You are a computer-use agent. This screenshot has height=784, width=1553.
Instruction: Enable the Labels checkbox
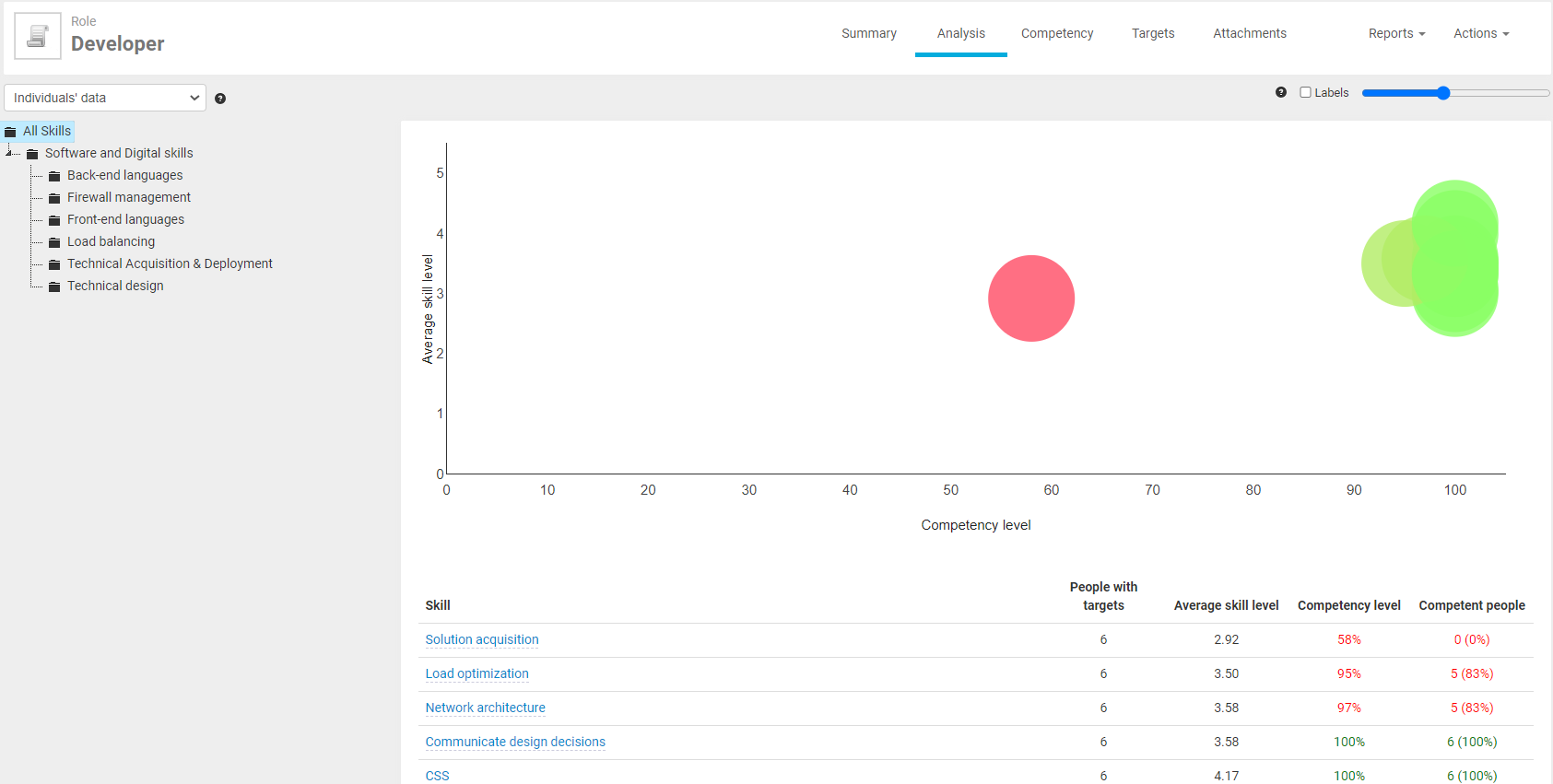coord(1305,92)
